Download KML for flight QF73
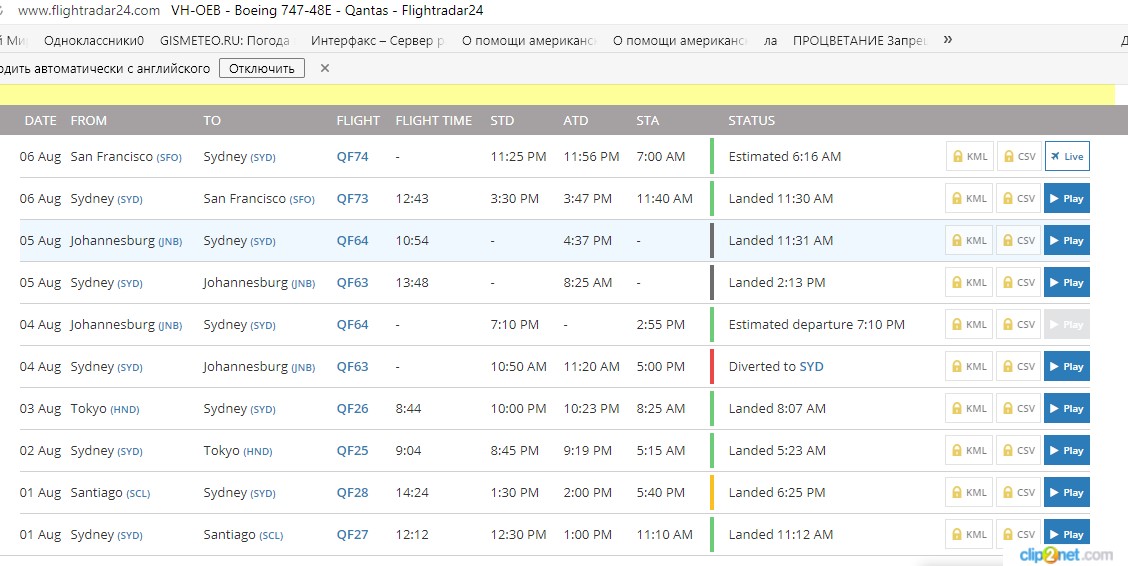Image resolution: width=1128 pixels, height=566 pixels. pos(970,198)
